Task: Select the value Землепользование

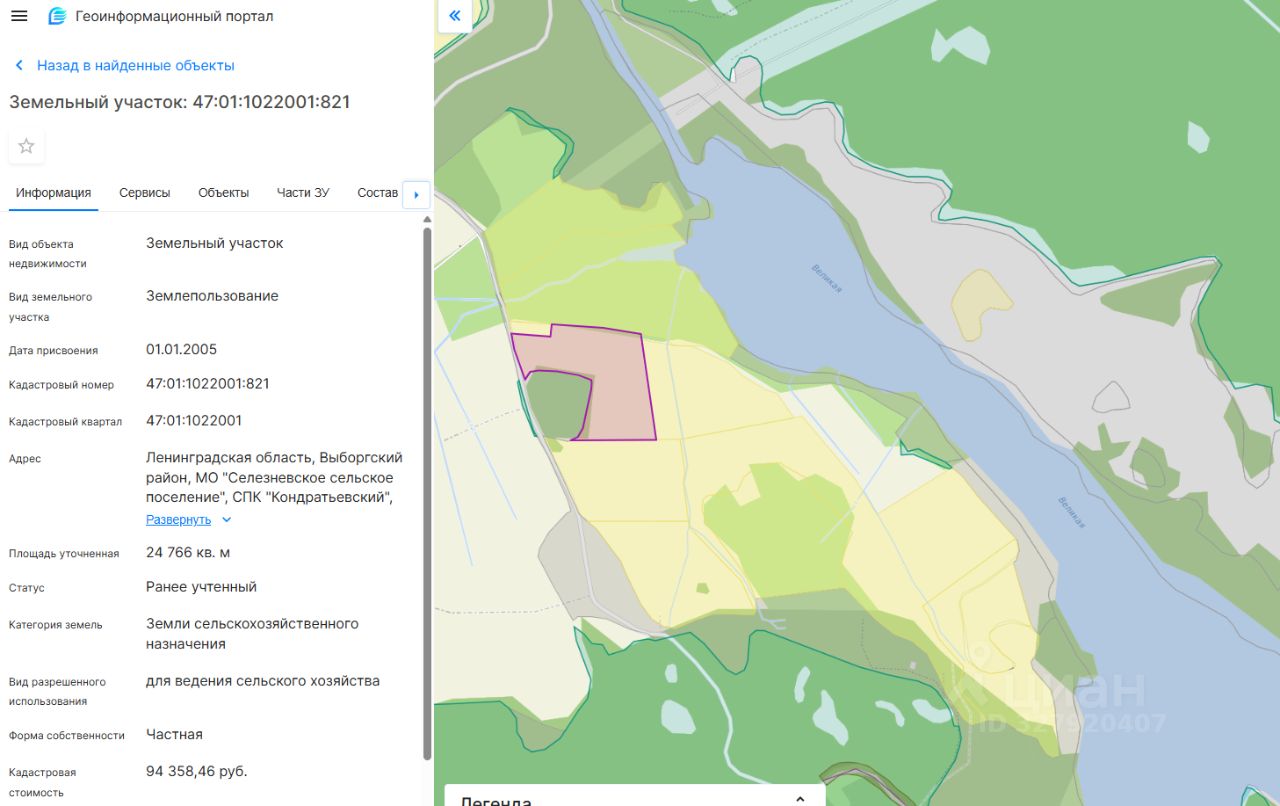Action: pyautogui.click(x=212, y=297)
